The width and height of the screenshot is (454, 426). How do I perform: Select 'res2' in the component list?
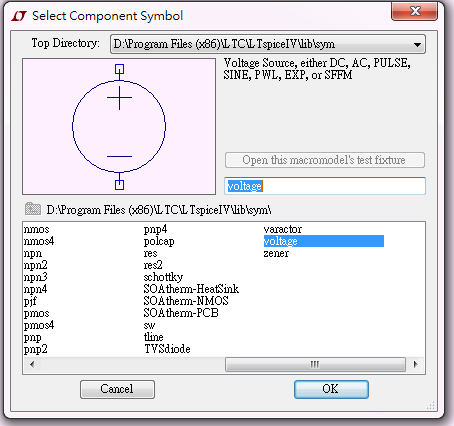[x=153, y=265]
